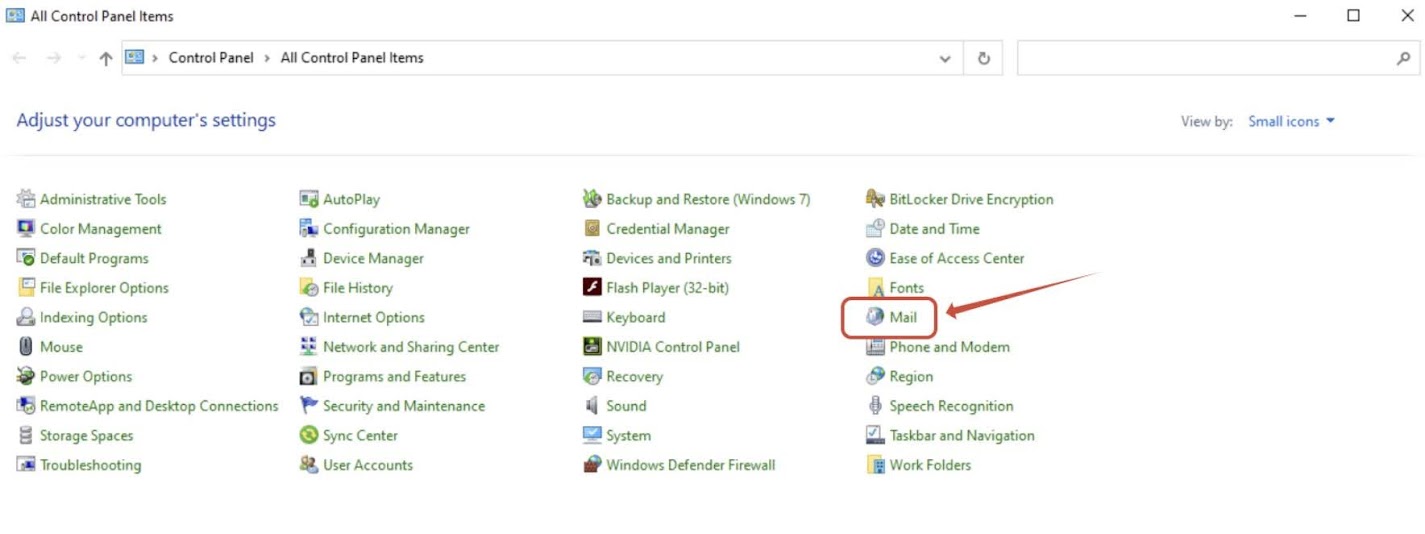Open the Administrative Tools icon
The width and height of the screenshot is (1425, 534).
(26, 199)
